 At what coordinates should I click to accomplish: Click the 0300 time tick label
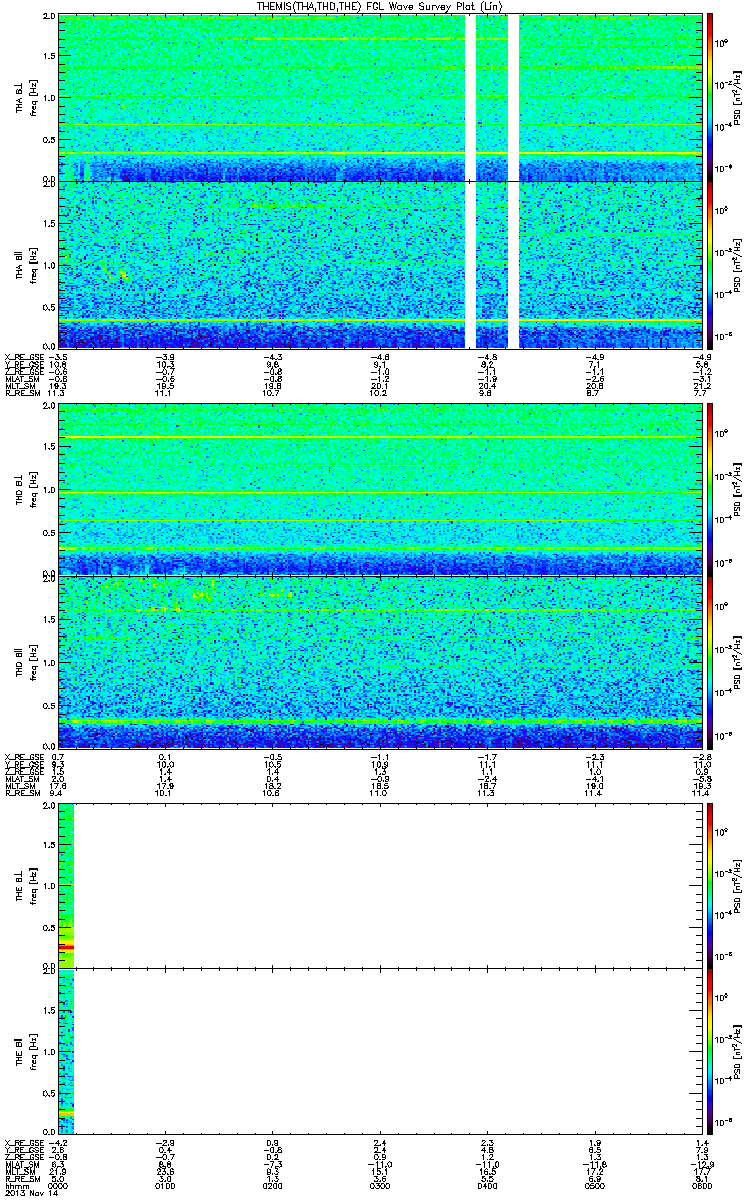coord(380,1185)
